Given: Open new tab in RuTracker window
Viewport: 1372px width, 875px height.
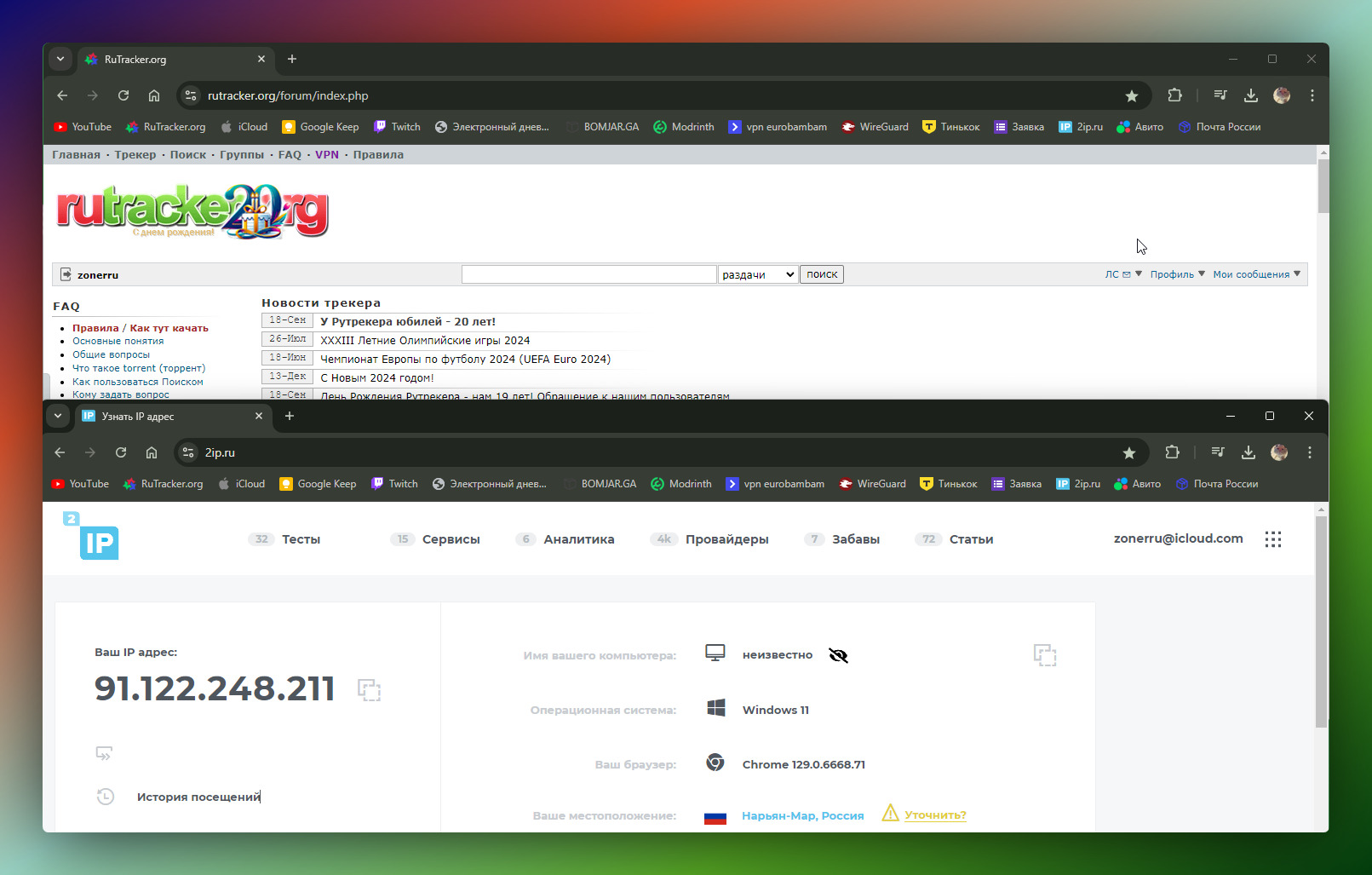Looking at the screenshot, I should 292,59.
